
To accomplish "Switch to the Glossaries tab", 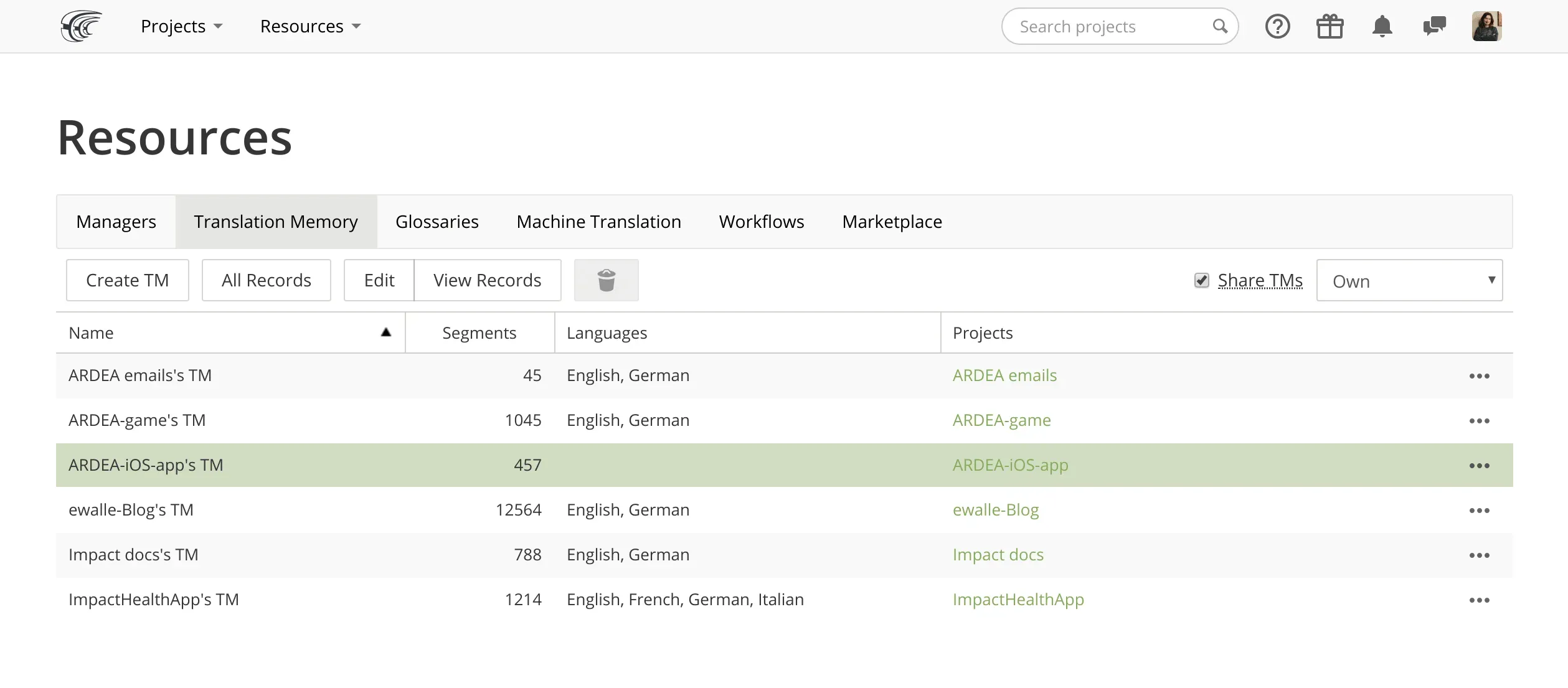I will tap(437, 221).
